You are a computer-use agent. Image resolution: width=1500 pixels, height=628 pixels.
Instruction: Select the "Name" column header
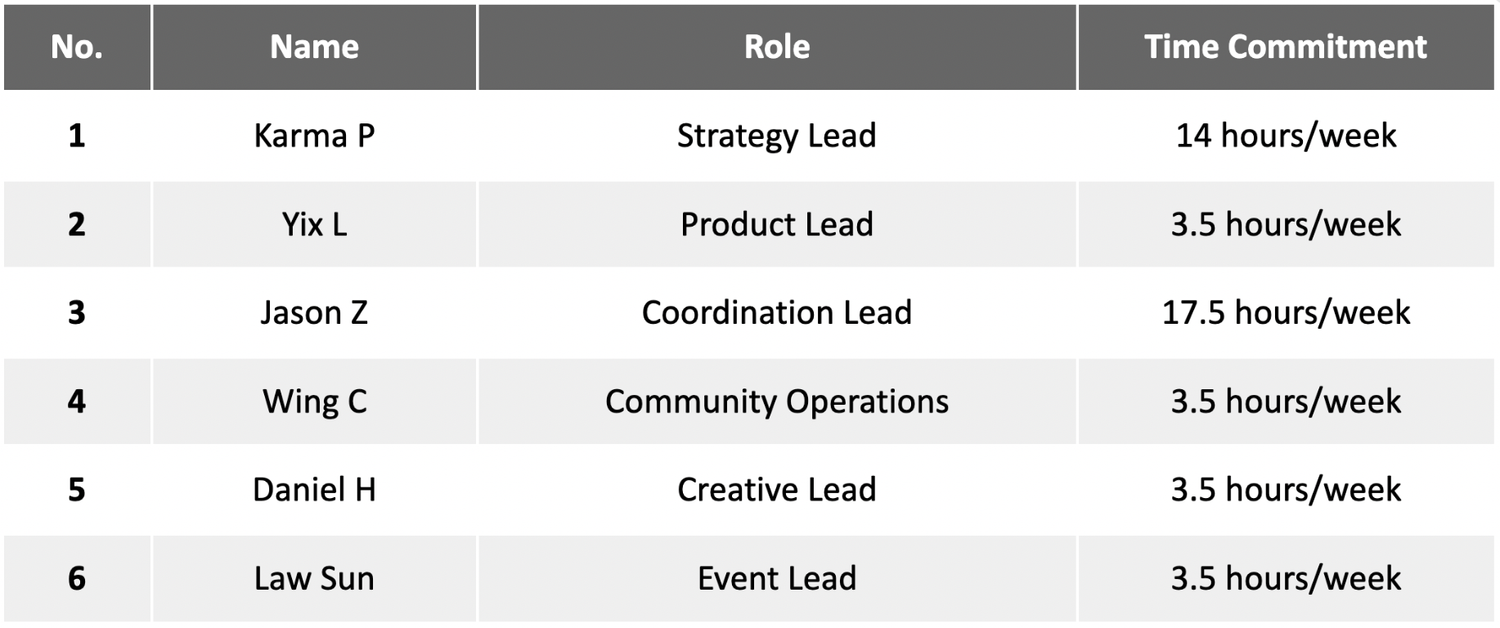click(x=314, y=47)
